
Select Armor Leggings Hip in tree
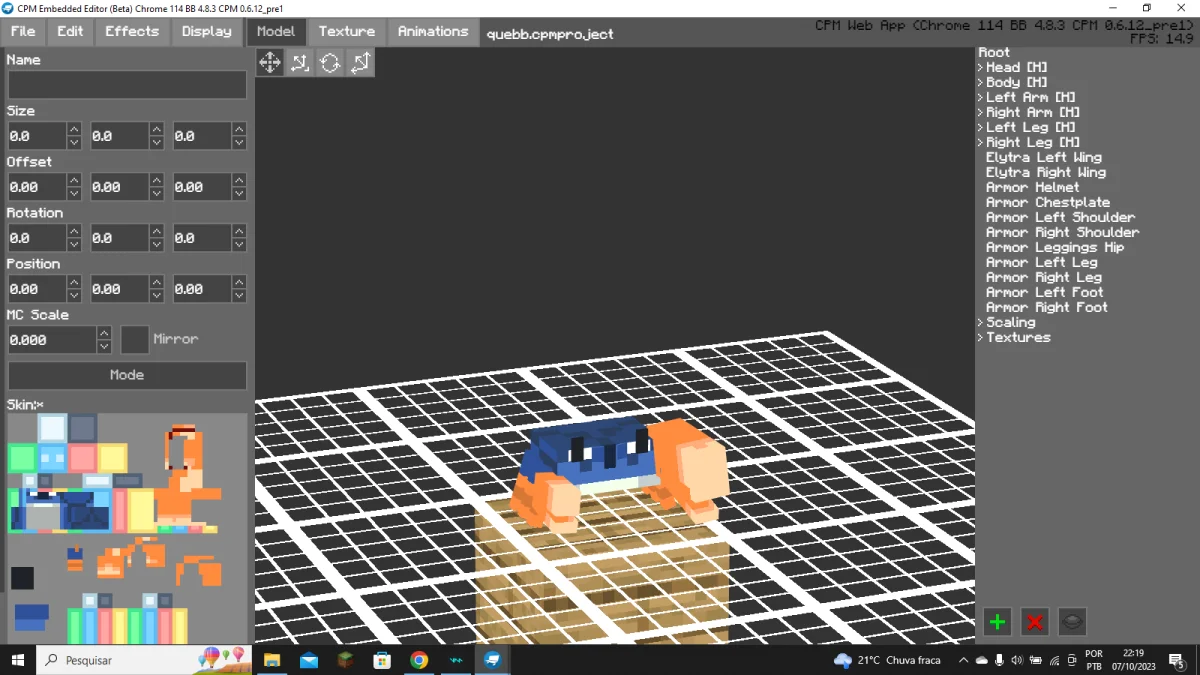click(x=1055, y=247)
